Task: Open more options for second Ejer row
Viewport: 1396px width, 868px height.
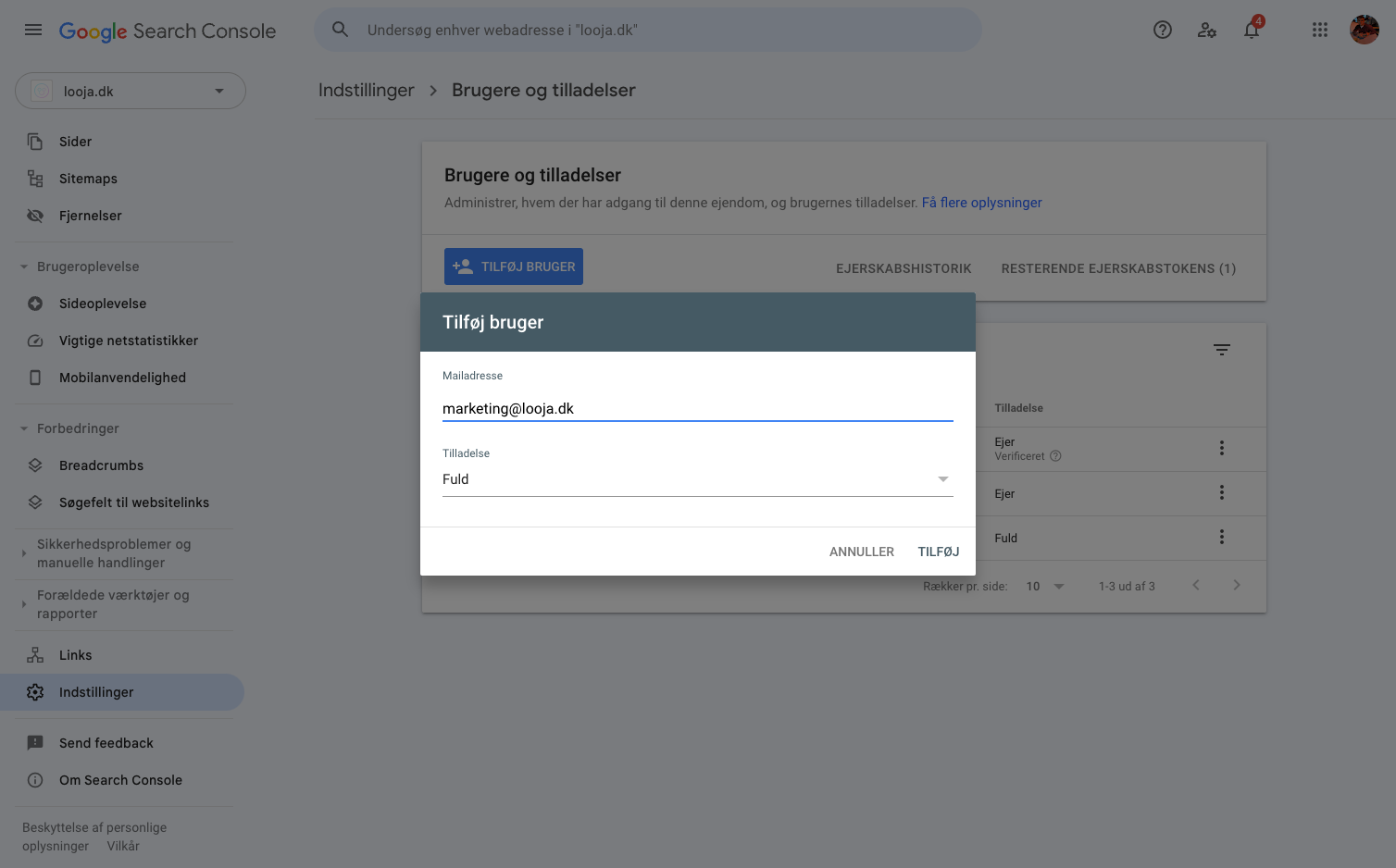Action: pyautogui.click(x=1222, y=492)
